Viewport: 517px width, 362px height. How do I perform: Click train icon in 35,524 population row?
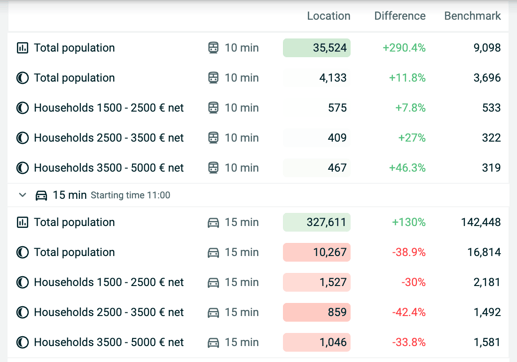click(x=213, y=48)
